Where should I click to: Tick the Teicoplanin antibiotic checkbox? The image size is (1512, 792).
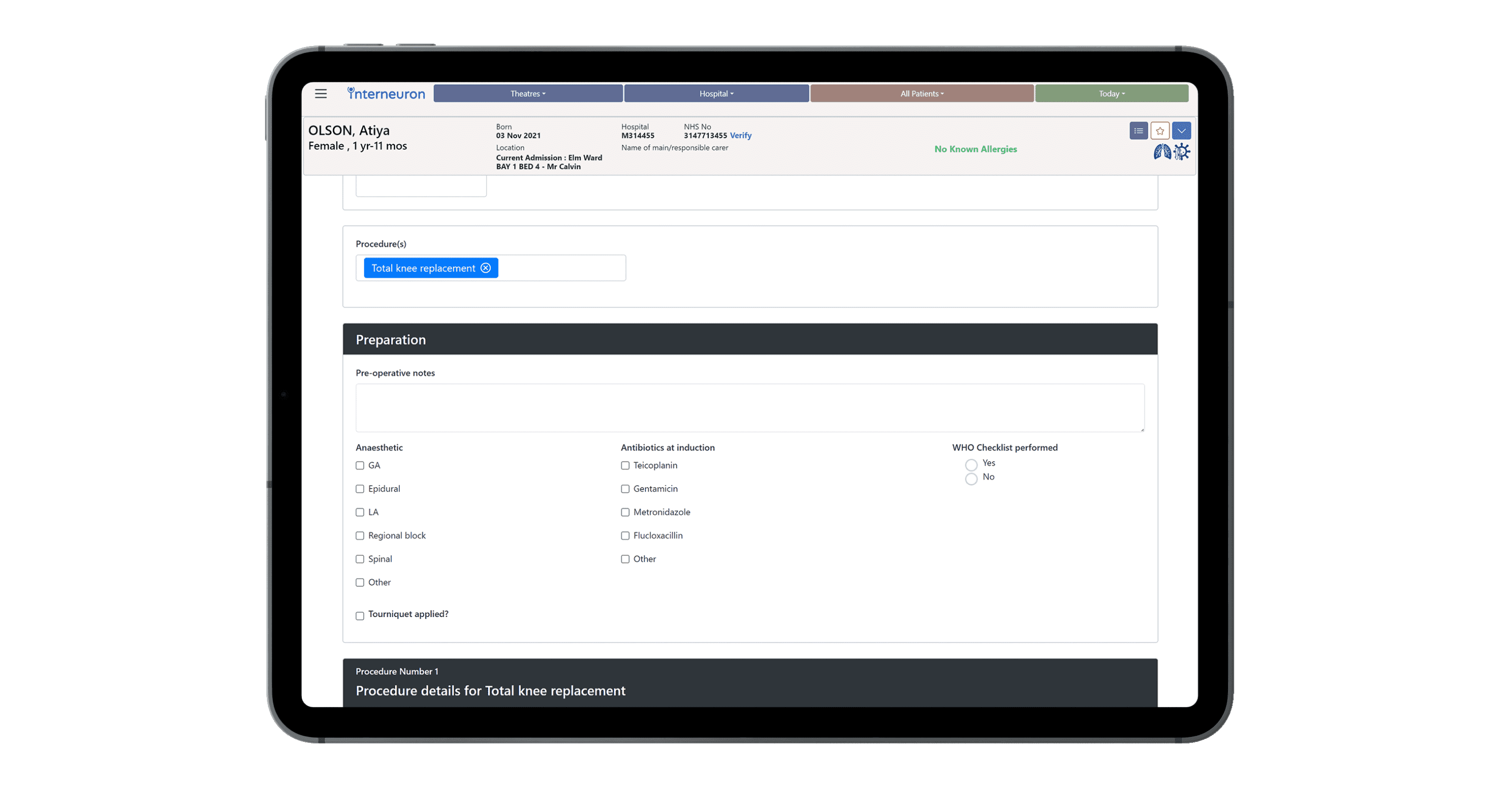click(625, 466)
